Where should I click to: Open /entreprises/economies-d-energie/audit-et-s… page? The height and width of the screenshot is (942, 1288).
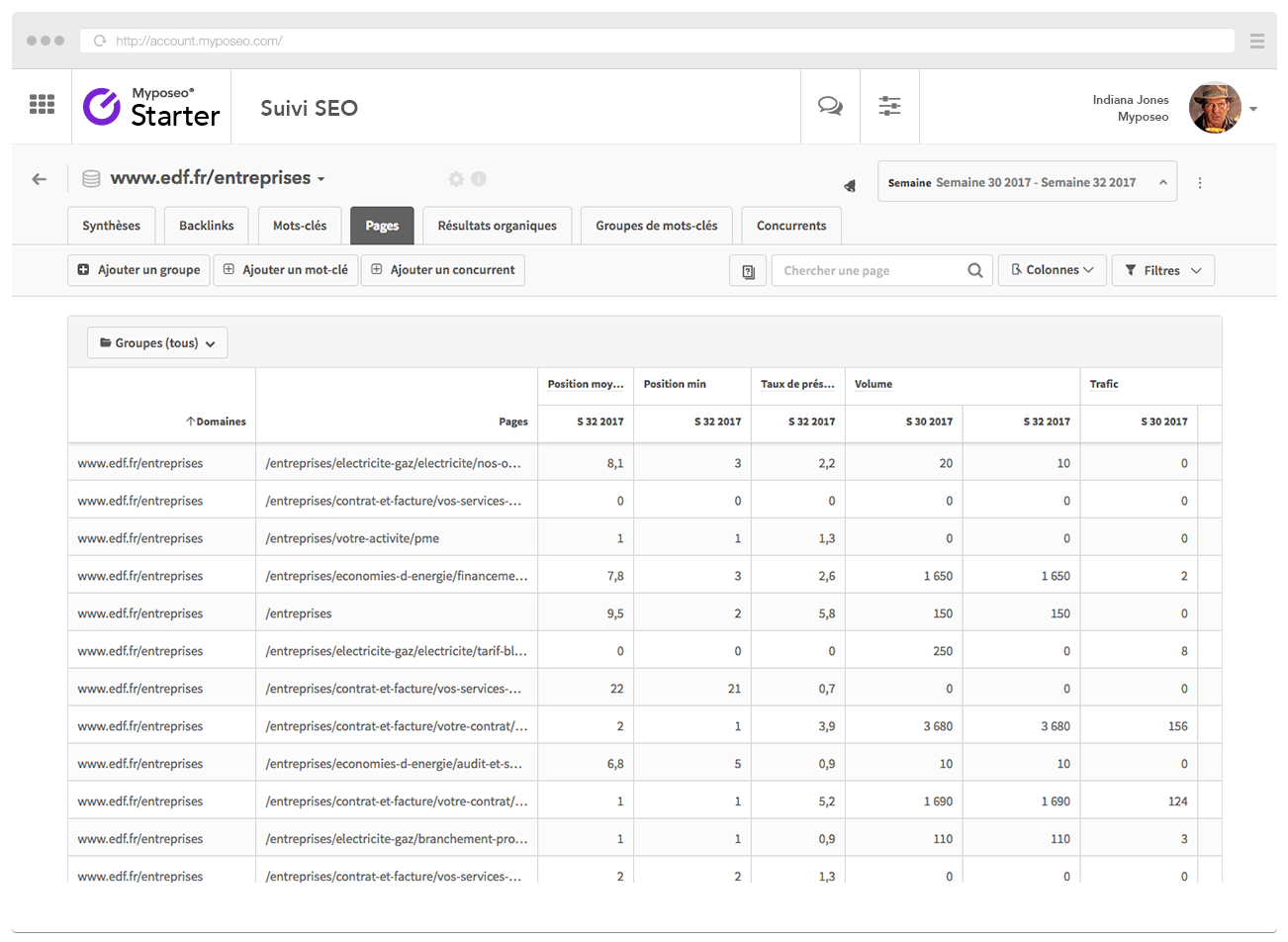pos(394,764)
